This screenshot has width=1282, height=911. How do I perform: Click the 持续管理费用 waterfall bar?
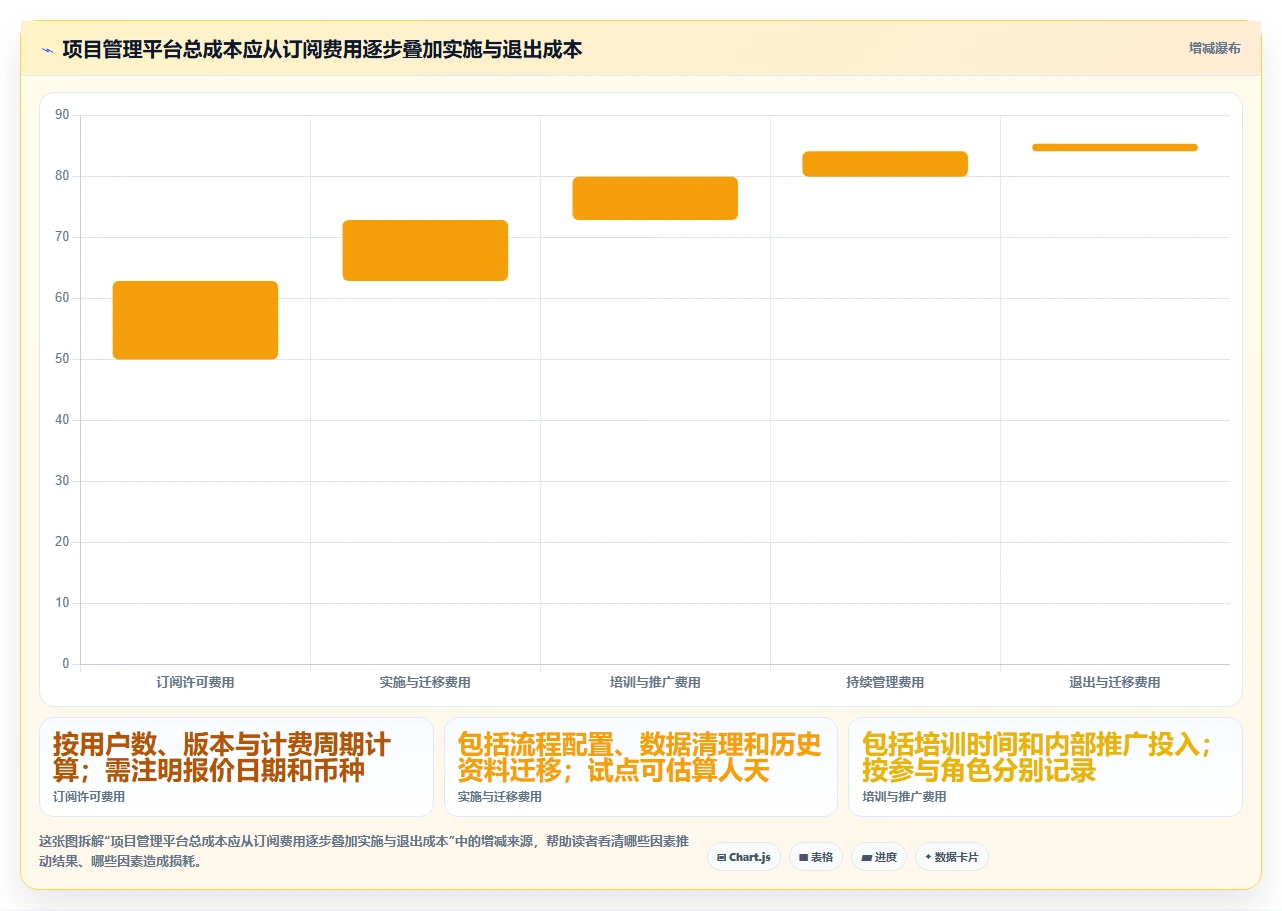tap(885, 164)
